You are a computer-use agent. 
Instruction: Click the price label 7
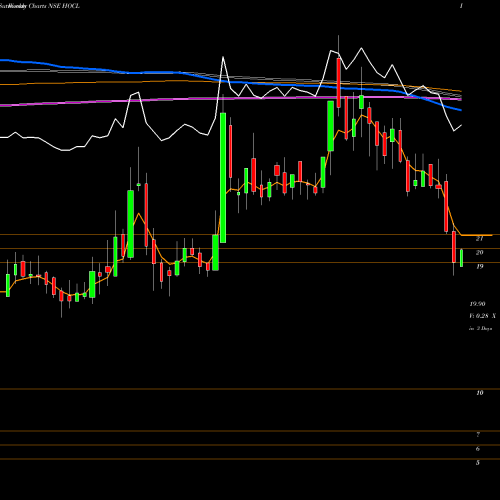pyautogui.click(x=478, y=434)
